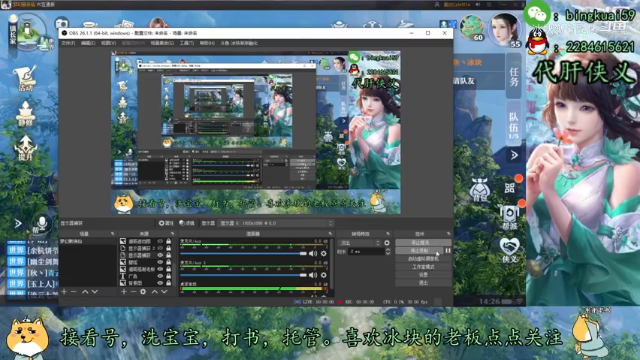The width and height of the screenshot is (640, 360).
Task: Open source properties gear below sources list
Action: [x=143, y=291]
